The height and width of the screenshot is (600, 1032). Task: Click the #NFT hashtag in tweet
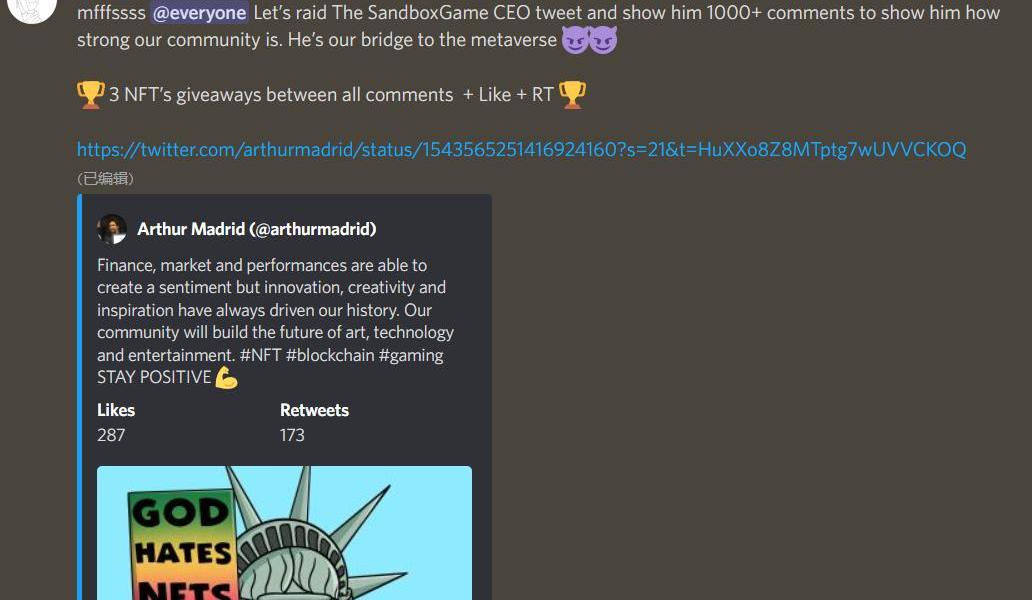pos(261,355)
